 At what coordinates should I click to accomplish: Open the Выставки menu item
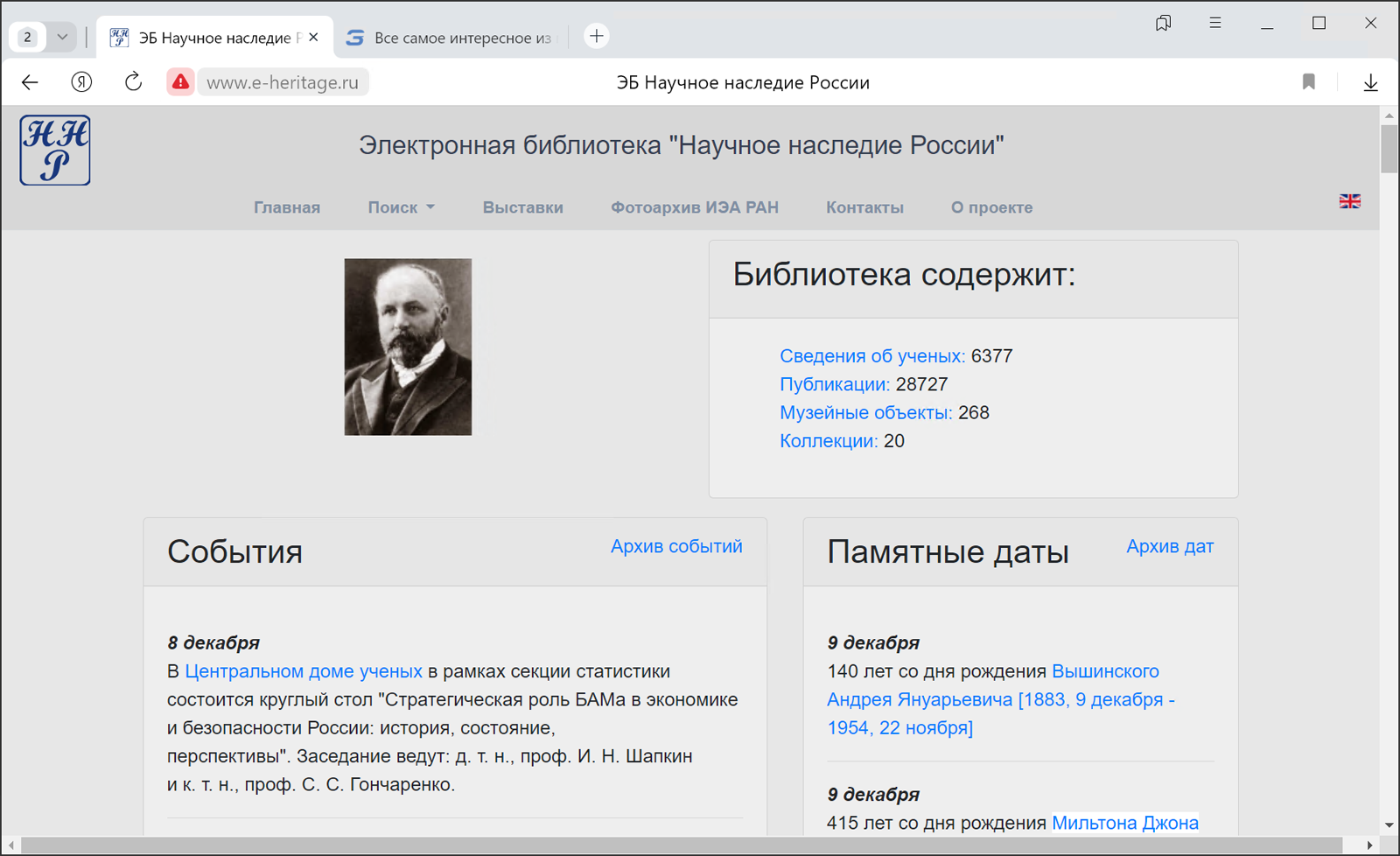[522, 207]
